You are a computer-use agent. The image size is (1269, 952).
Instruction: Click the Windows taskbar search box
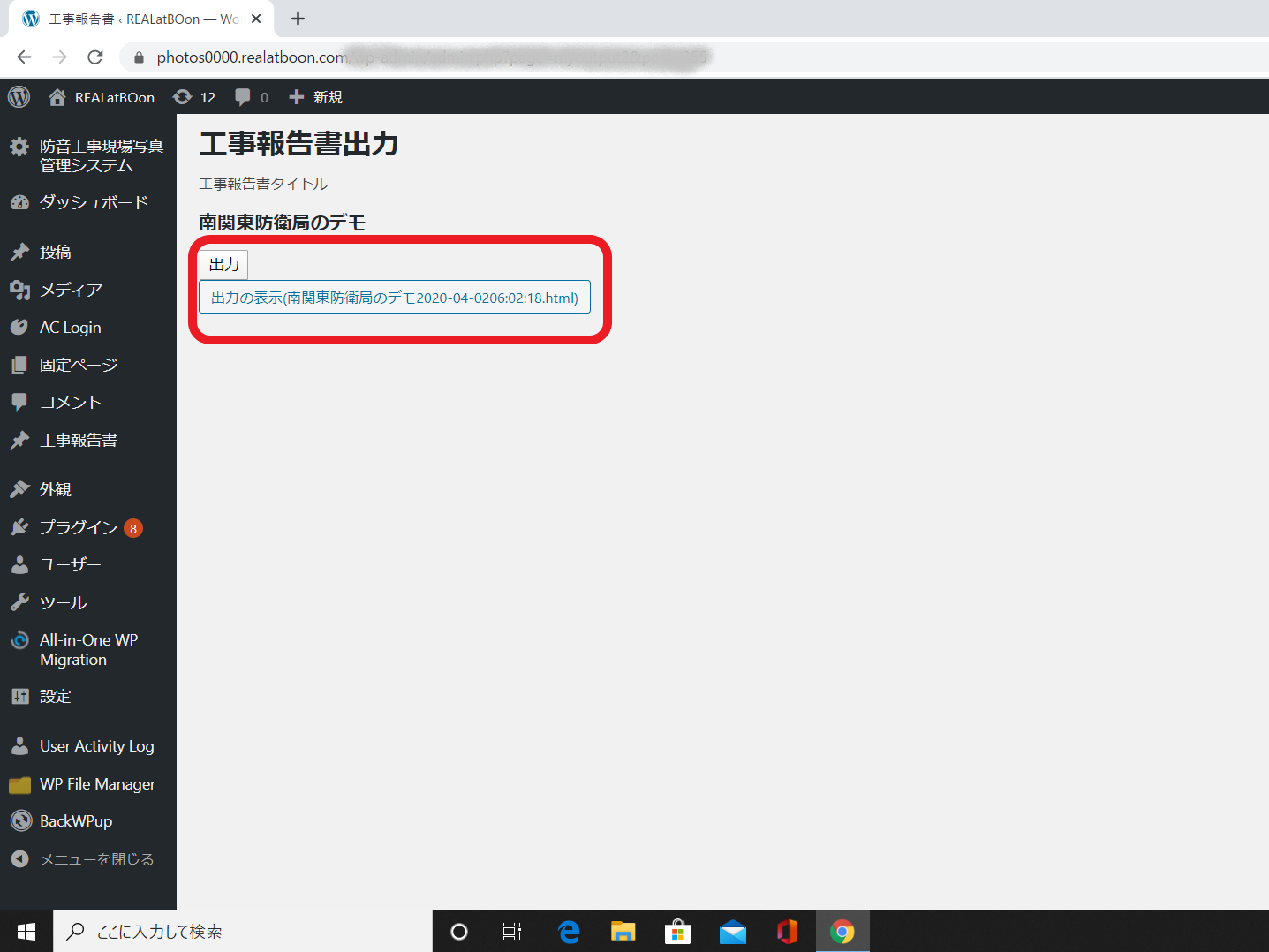pos(243,932)
